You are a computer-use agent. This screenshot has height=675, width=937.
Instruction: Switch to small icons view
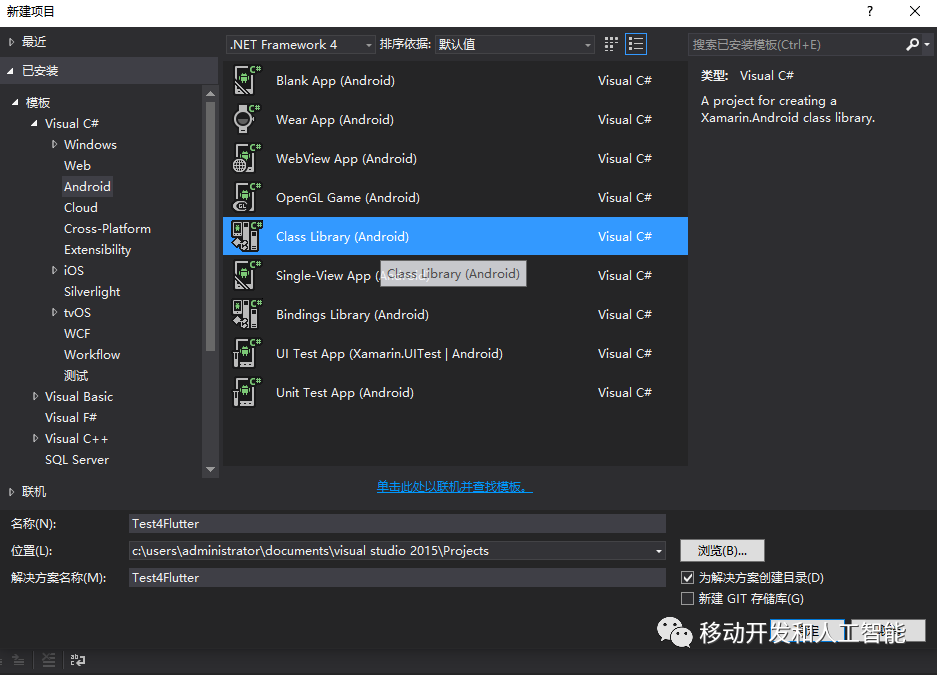(x=611, y=44)
